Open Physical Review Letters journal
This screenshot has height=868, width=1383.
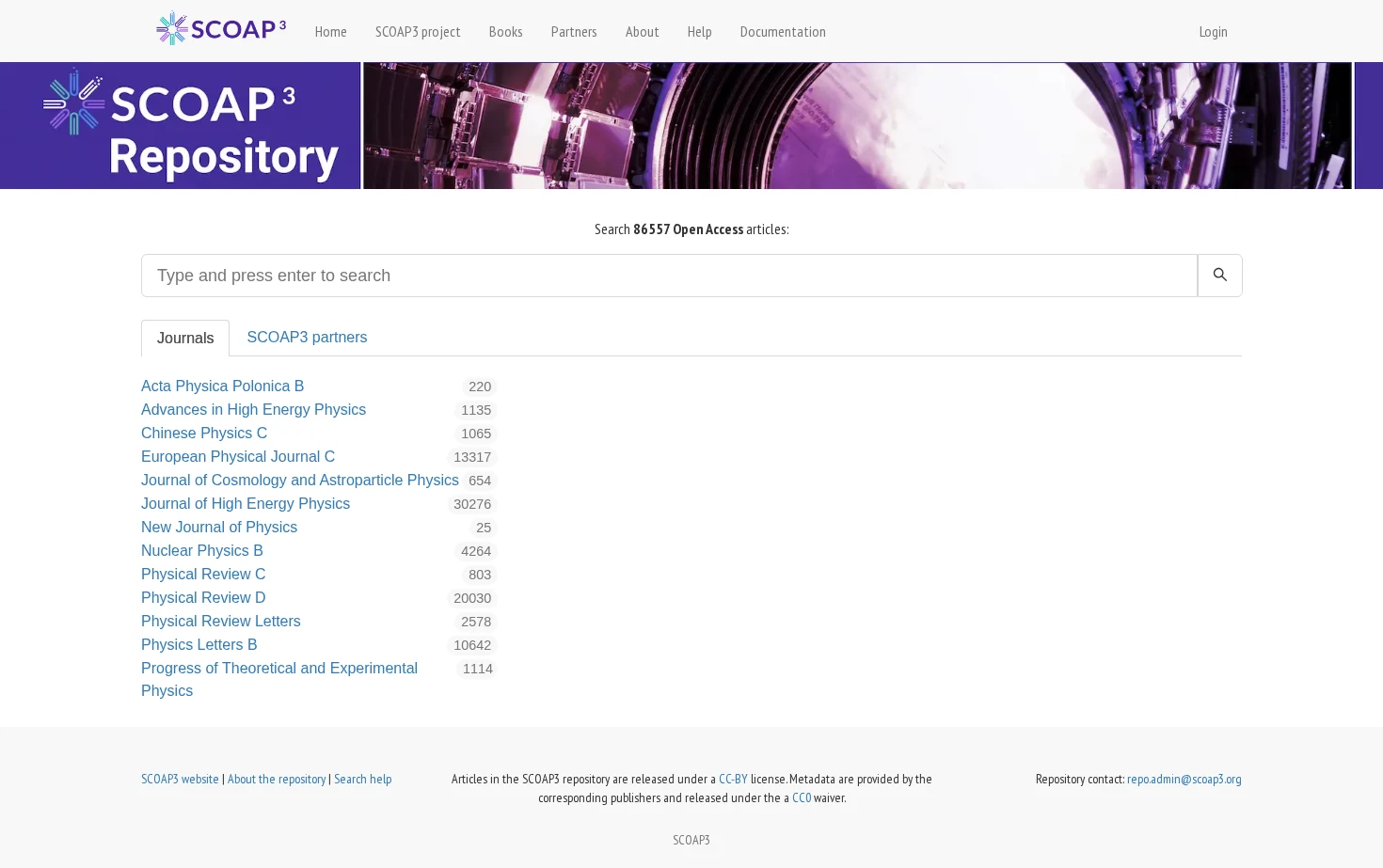coord(221,621)
